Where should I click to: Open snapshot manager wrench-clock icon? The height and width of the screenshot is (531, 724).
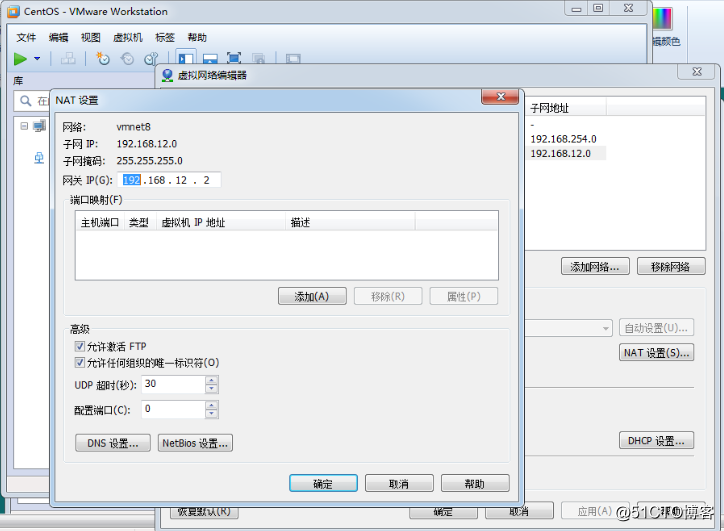151,59
